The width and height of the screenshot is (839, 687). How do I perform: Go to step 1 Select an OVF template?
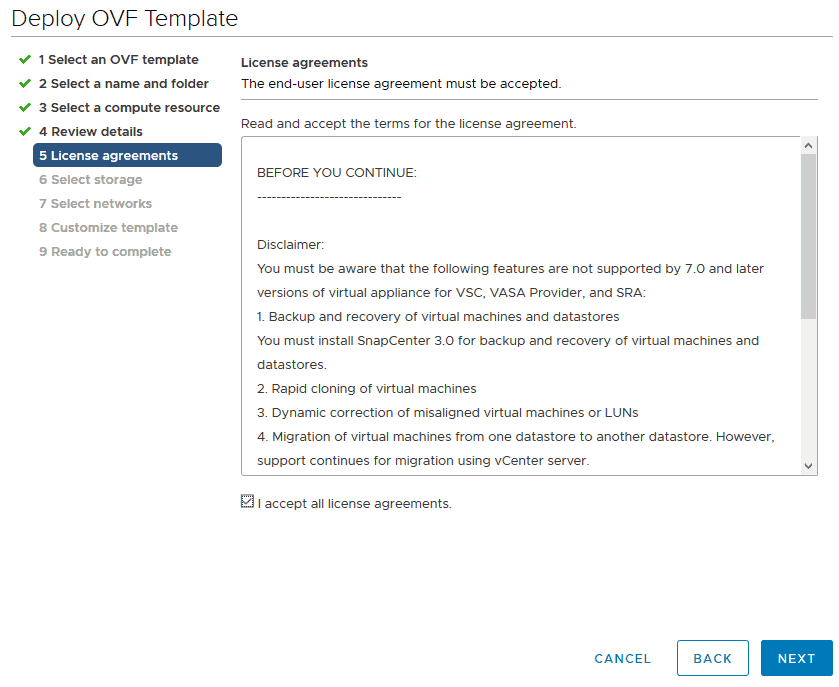(x=118, y=60)
